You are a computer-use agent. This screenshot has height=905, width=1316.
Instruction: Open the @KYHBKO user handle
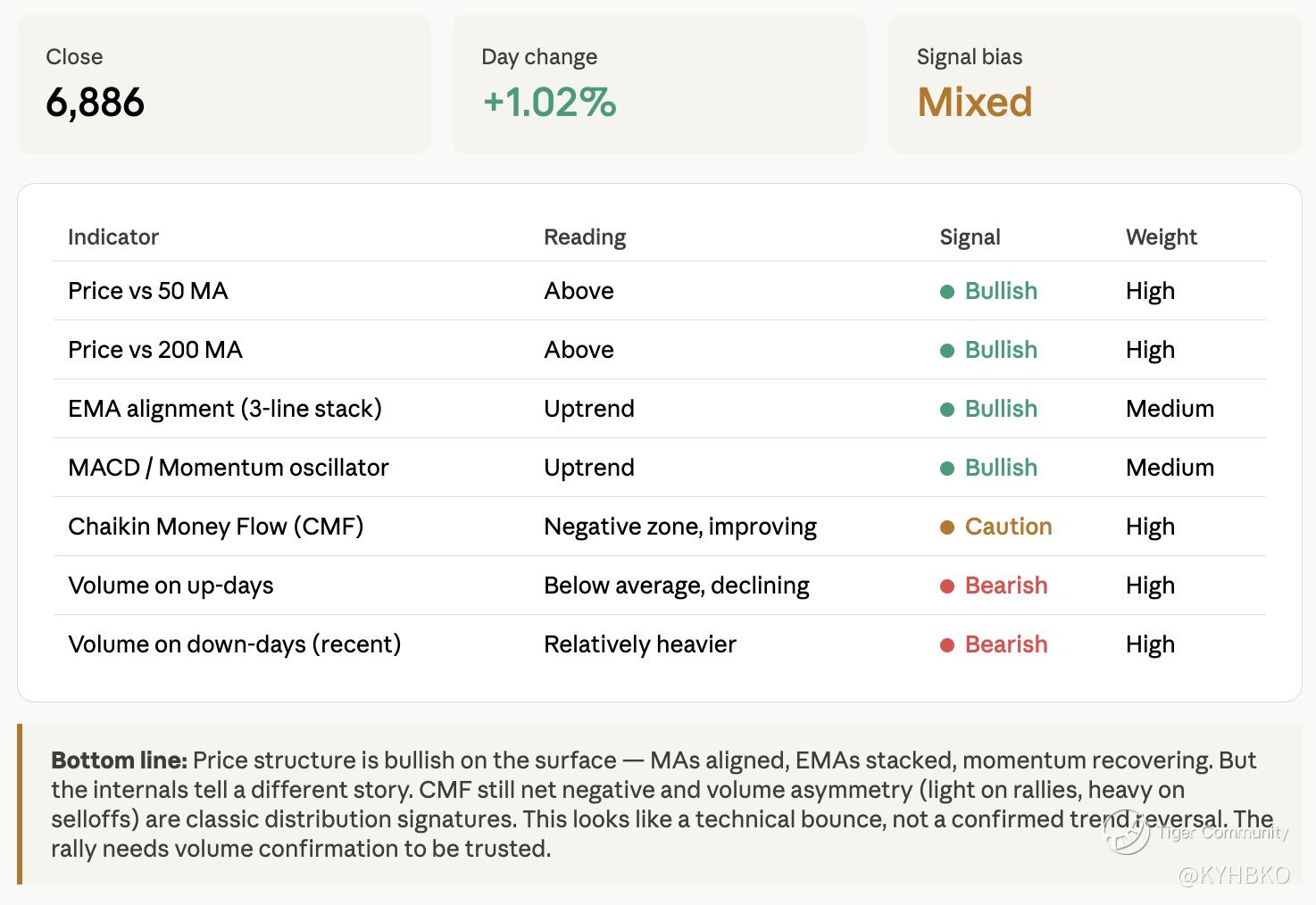coord(1235,876)
